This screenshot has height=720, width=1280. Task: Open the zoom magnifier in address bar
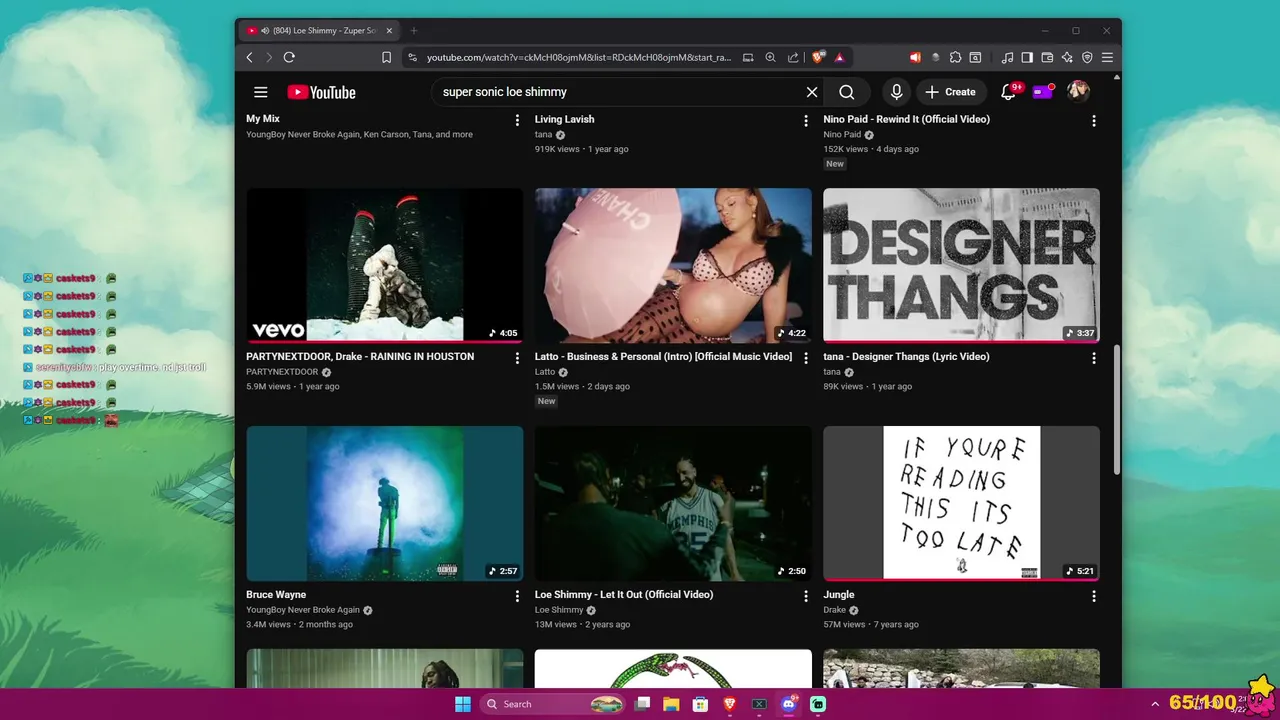[x=770, y=58]
